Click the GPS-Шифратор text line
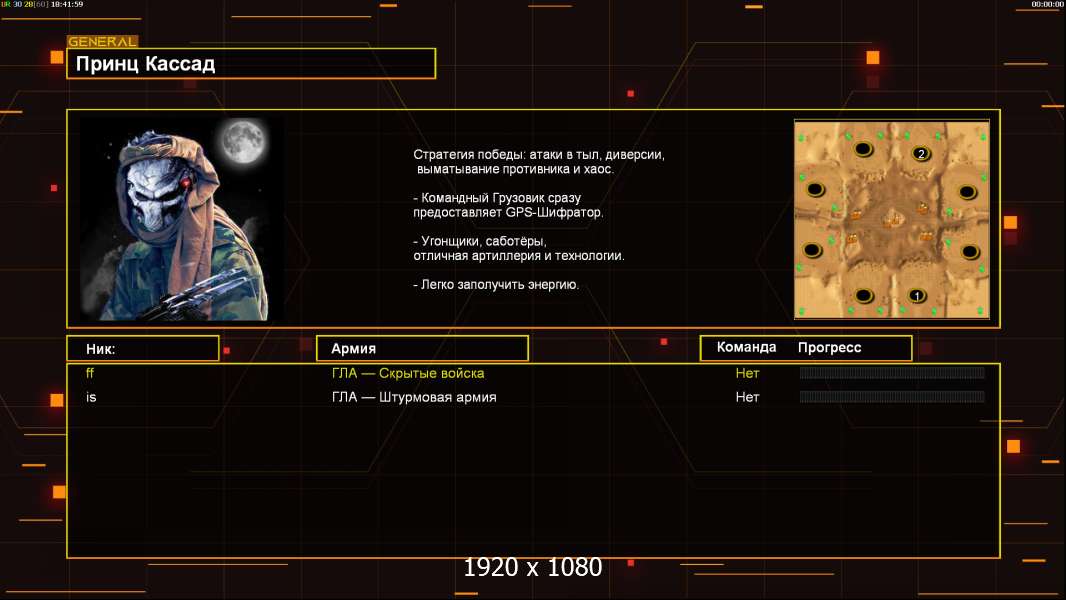This screenshot has height=600, width=1066. click(508, 212)
